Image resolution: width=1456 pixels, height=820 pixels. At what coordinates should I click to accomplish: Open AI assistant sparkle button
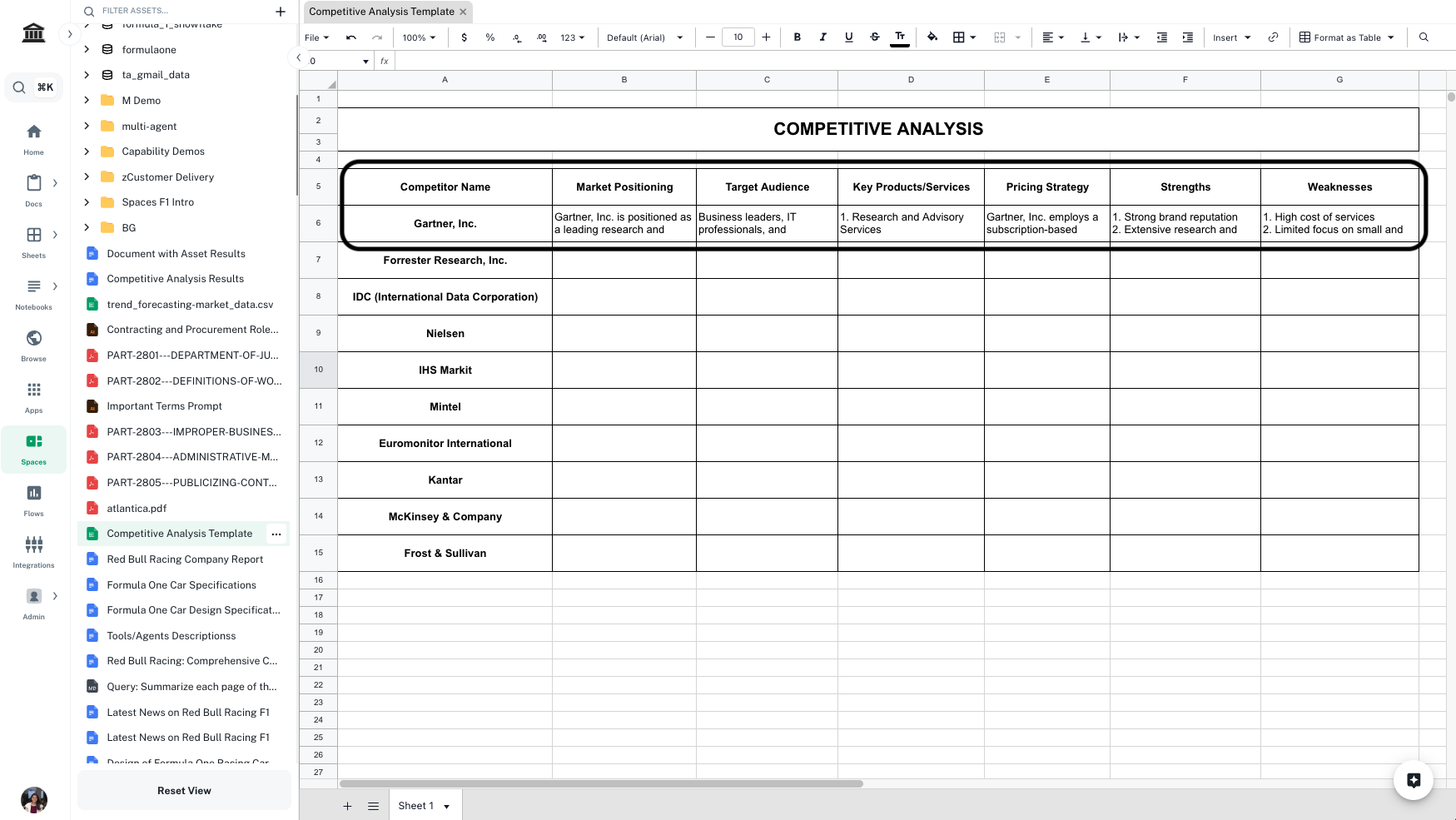1413,780
